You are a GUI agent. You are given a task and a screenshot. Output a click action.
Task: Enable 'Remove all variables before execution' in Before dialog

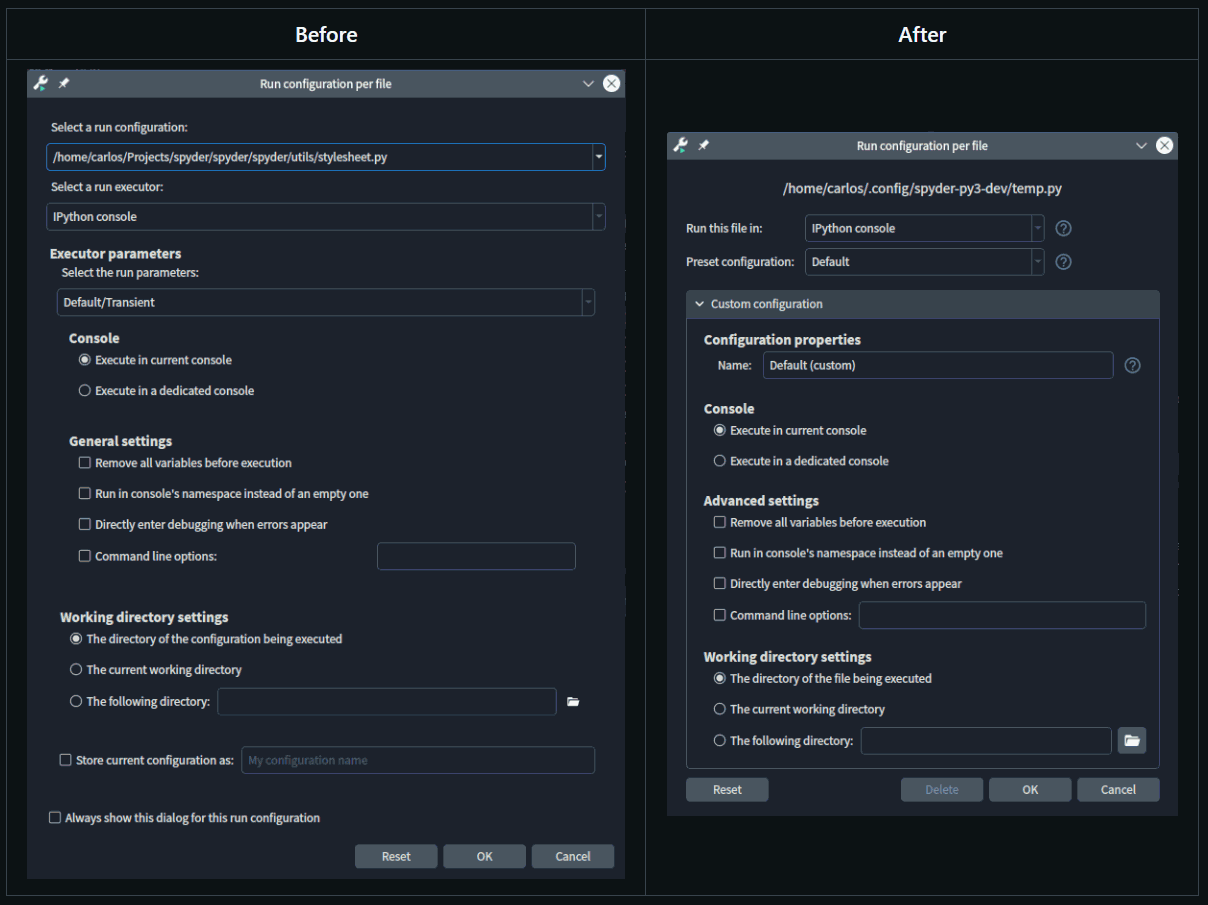(85, 462)
